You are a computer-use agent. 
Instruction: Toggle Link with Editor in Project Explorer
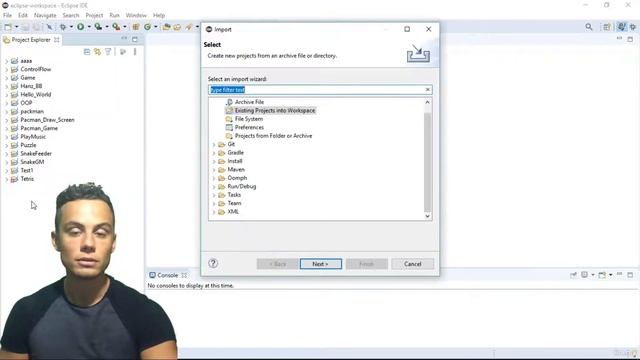[x=98, y=52]
